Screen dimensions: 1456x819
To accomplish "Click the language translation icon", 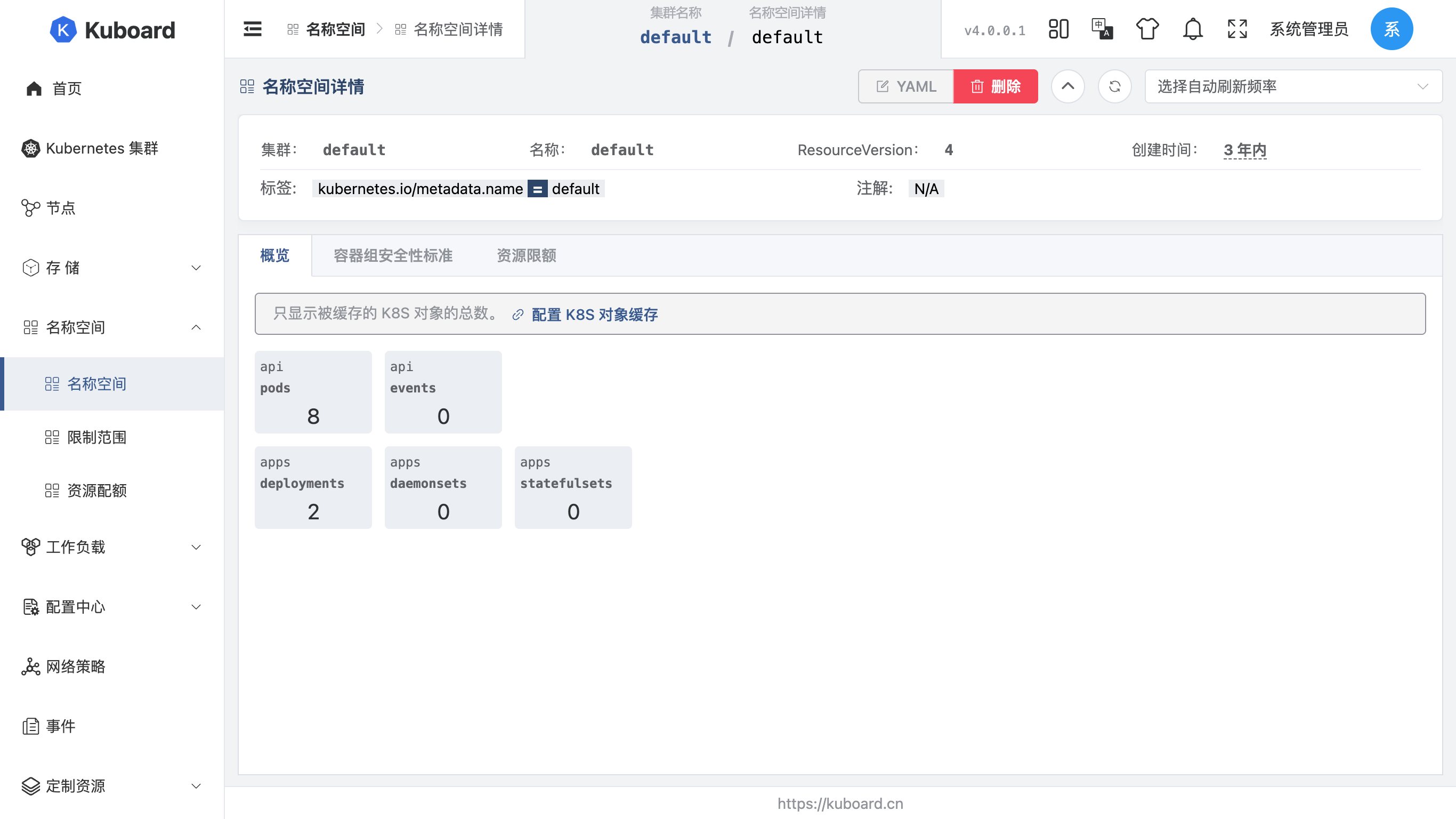I will click(1102, 29).
